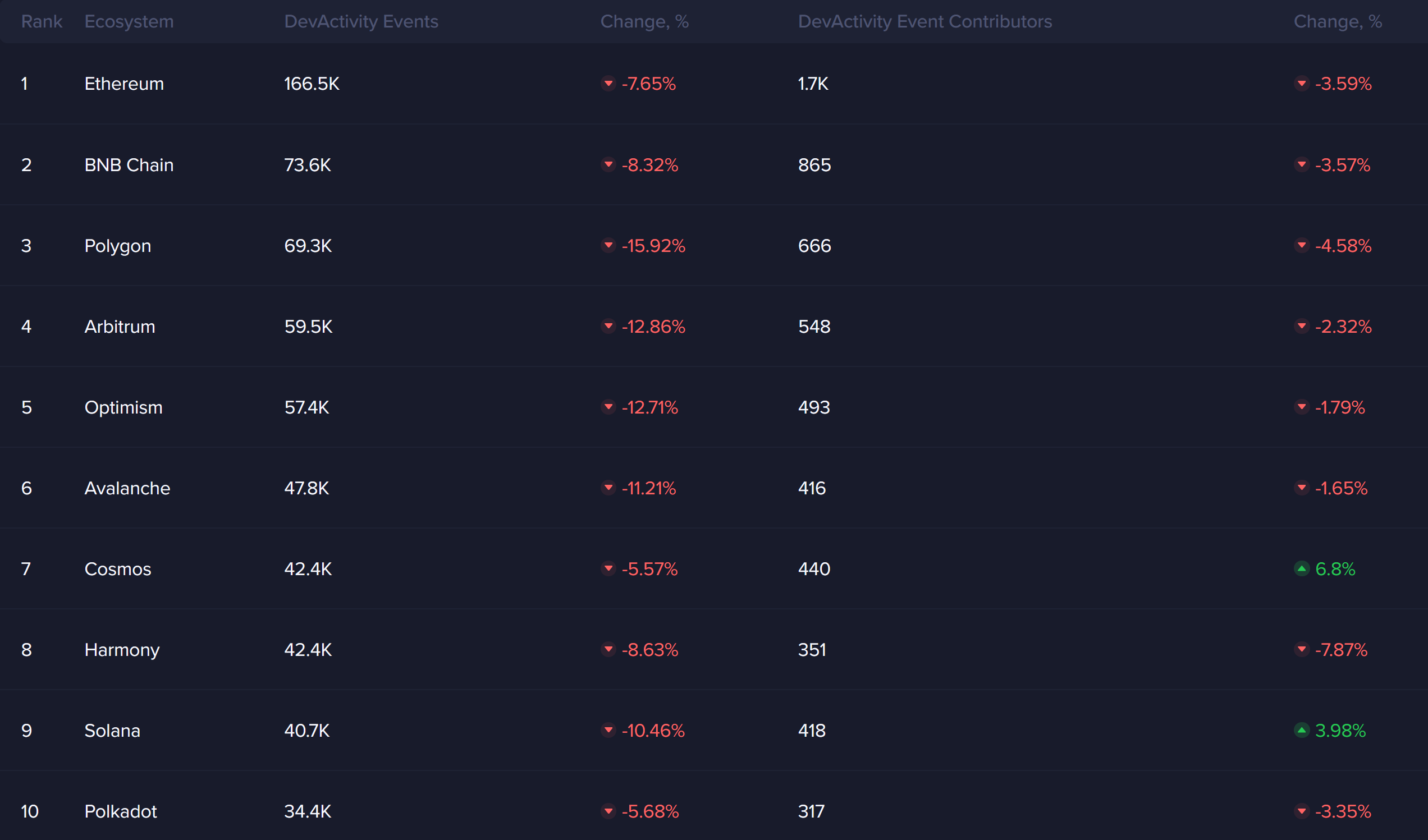This screenshot has height=840, width=1428.
Task: Select the Solana ecosystem name
Action: [x=112, y=731]
